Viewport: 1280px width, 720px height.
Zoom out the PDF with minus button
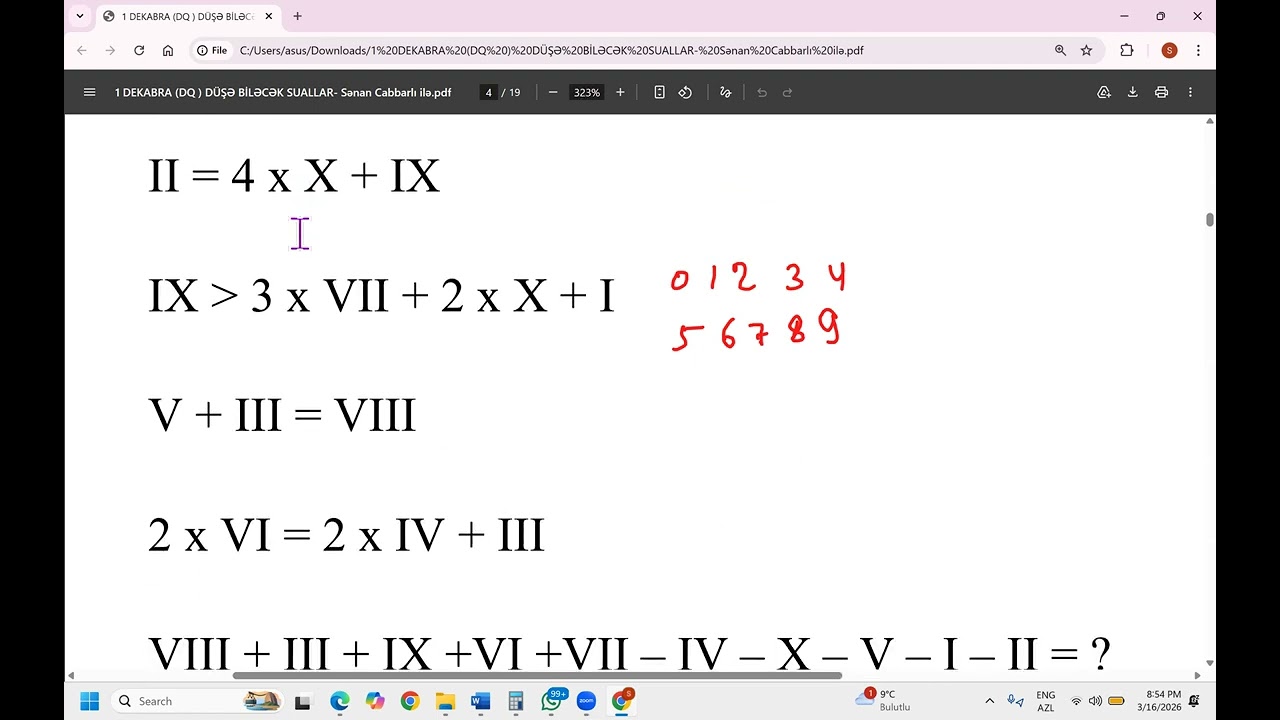click(553, 92)
